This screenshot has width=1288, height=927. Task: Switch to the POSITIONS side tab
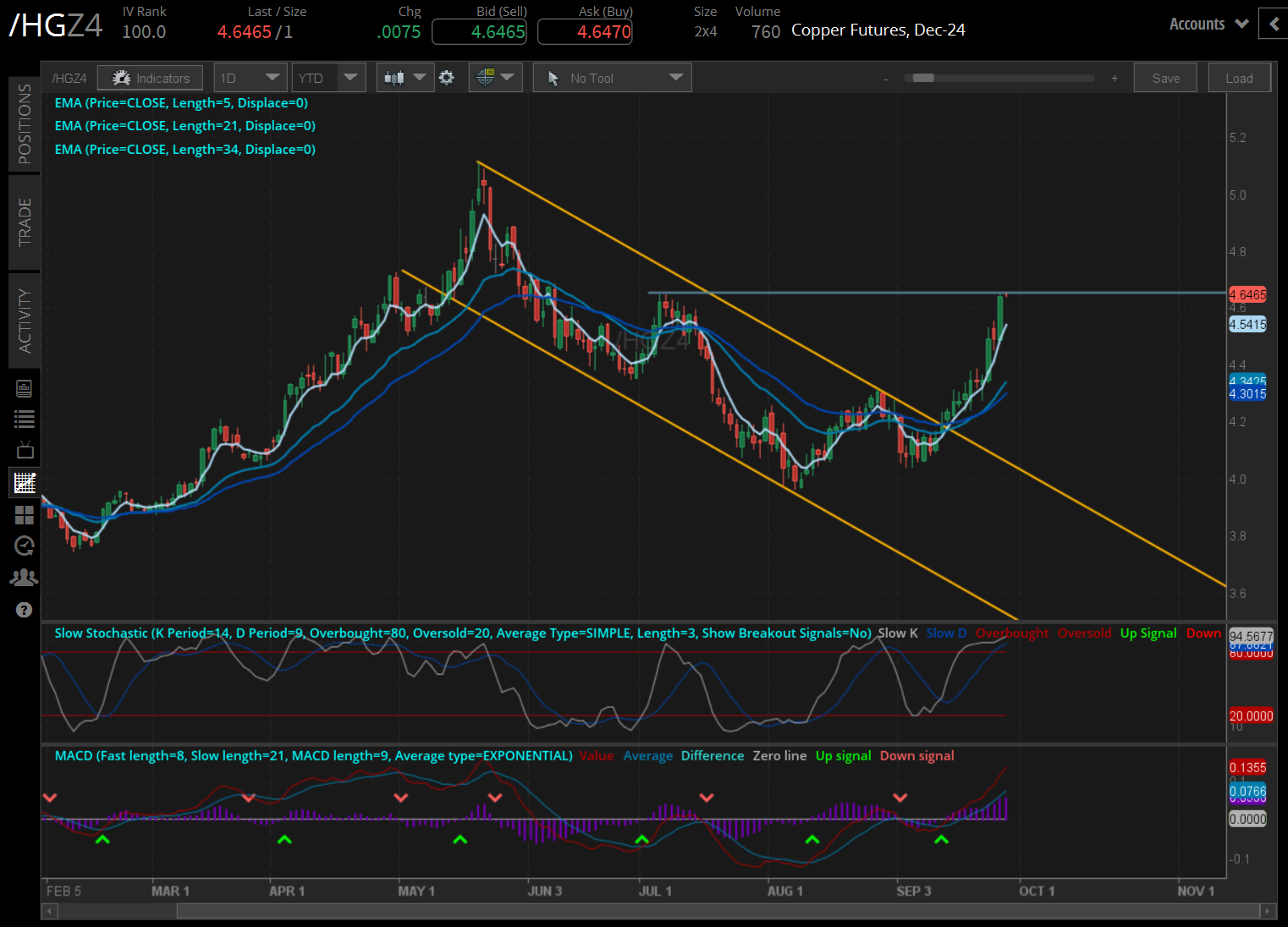pyautogui.click(x=25, y=124)
